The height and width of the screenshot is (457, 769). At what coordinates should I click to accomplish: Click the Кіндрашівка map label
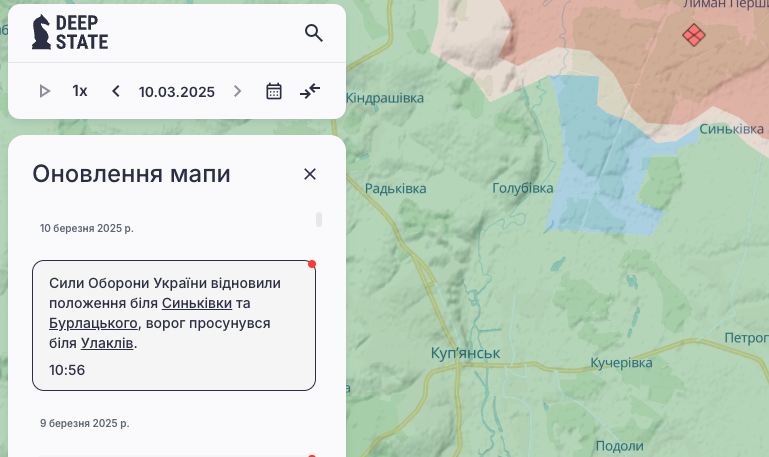385,98
